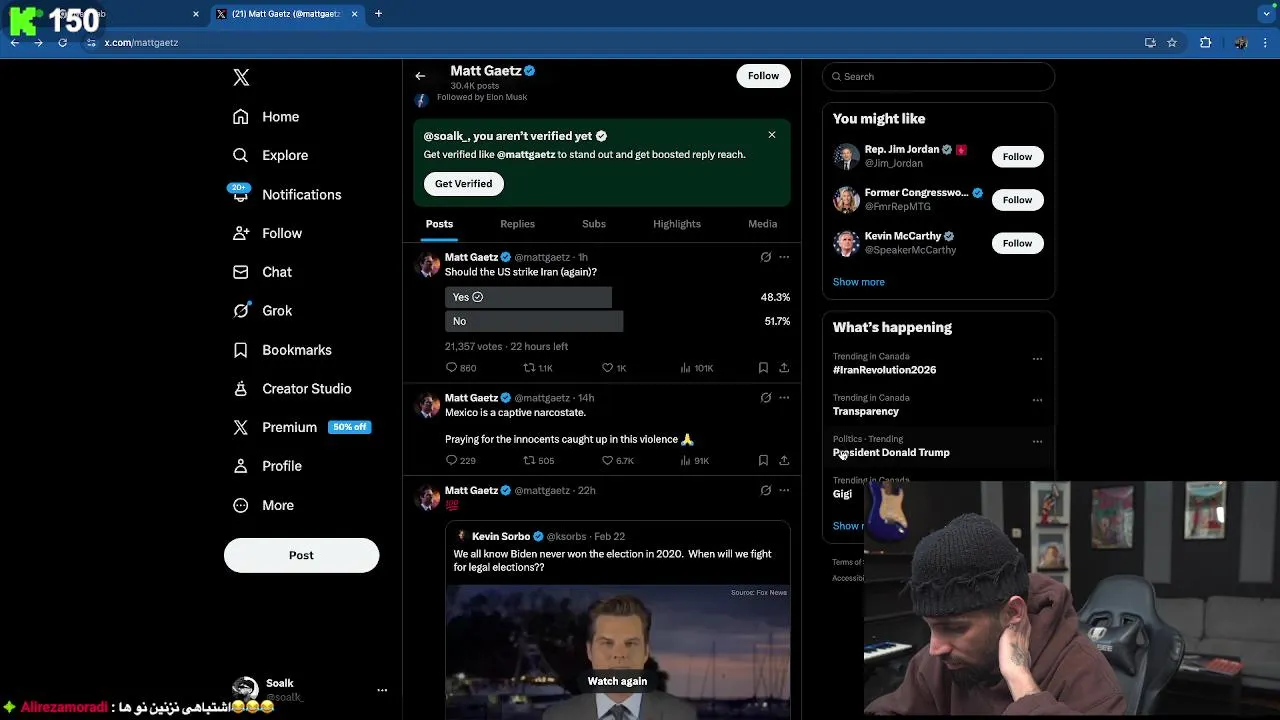Open more menu on Mexico narcostate post
The height and width of the screenshot is (720, 1280).
[x=784, y=398]
